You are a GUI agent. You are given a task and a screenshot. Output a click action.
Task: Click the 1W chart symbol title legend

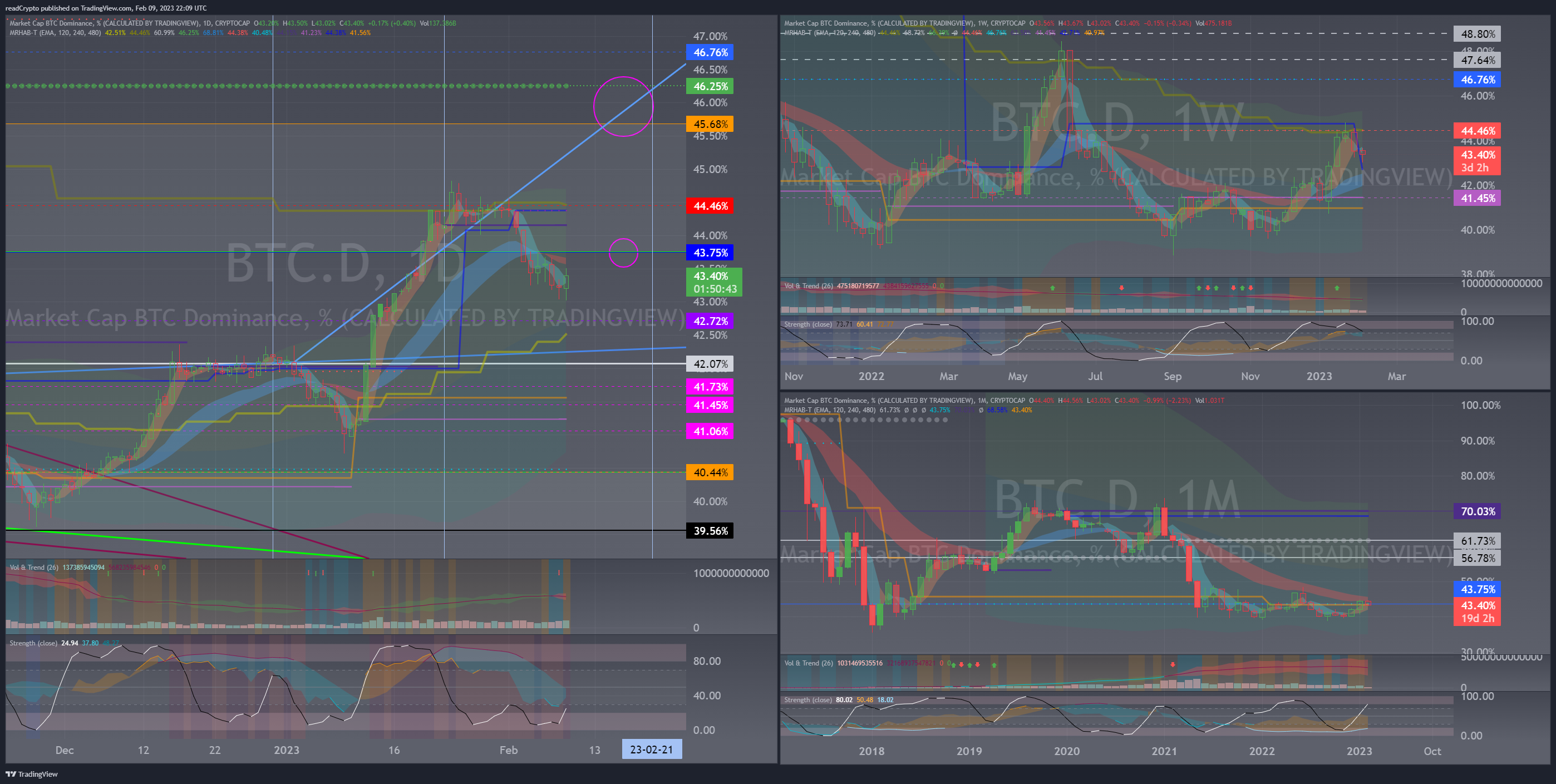(x=904, y=23)
